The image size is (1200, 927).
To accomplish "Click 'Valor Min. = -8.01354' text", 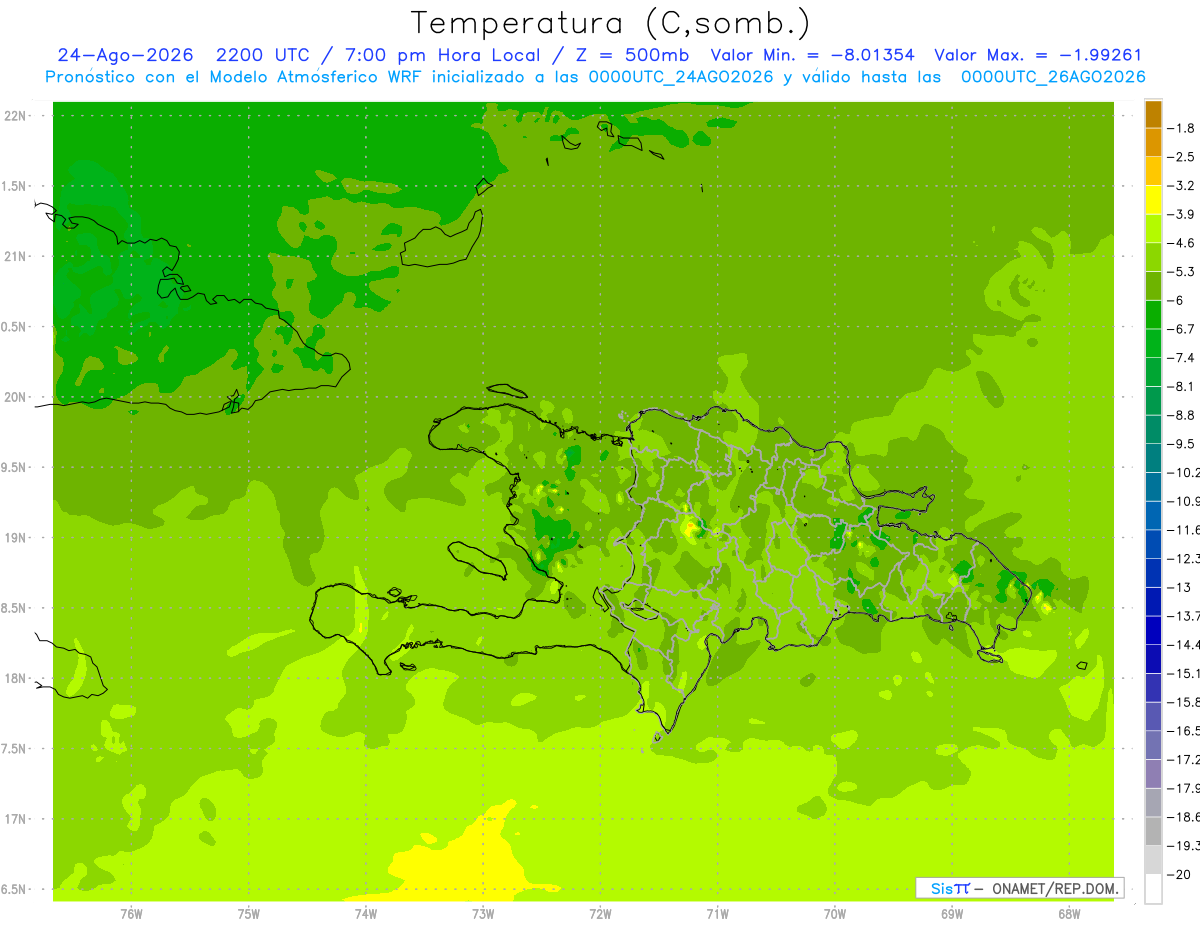I will pos(812,55).
